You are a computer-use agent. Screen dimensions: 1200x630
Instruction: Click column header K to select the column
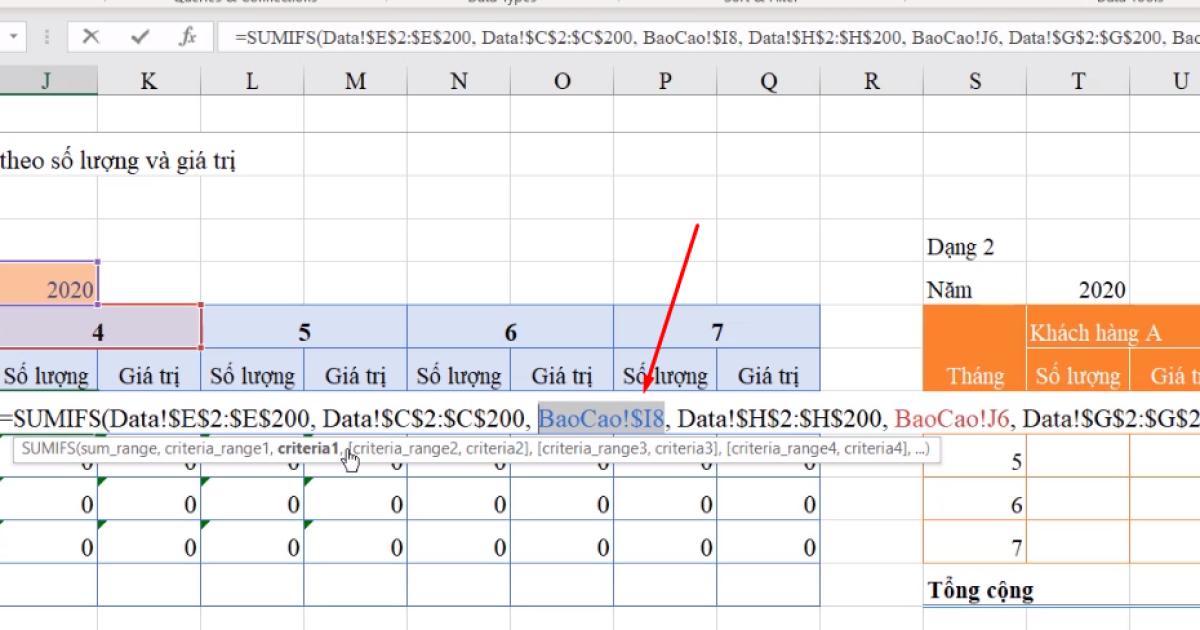pyautogui.click(x=148, y=79)
